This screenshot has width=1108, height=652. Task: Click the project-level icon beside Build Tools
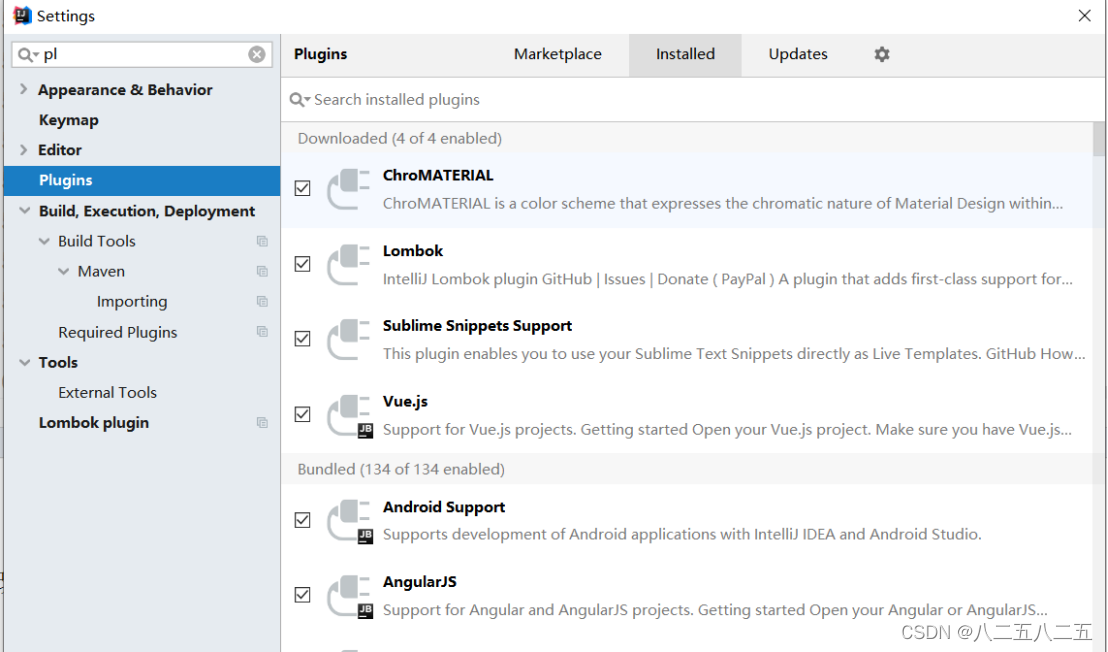262,242
